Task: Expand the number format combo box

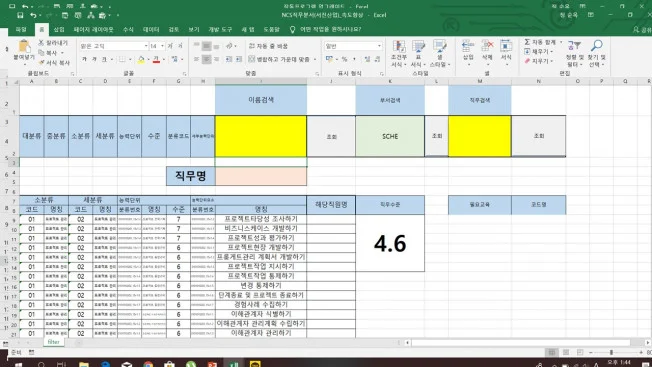Action: (x=379, y=46)
